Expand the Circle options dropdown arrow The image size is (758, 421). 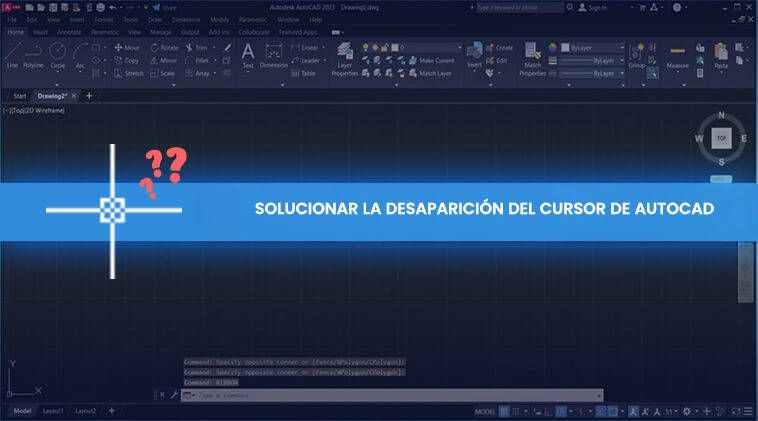coord(58,72)
